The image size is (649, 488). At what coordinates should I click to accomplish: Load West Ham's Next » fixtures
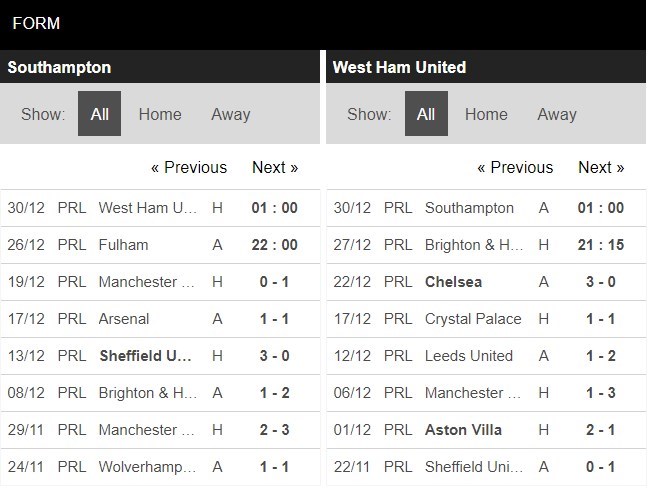(x=601, y=168)
